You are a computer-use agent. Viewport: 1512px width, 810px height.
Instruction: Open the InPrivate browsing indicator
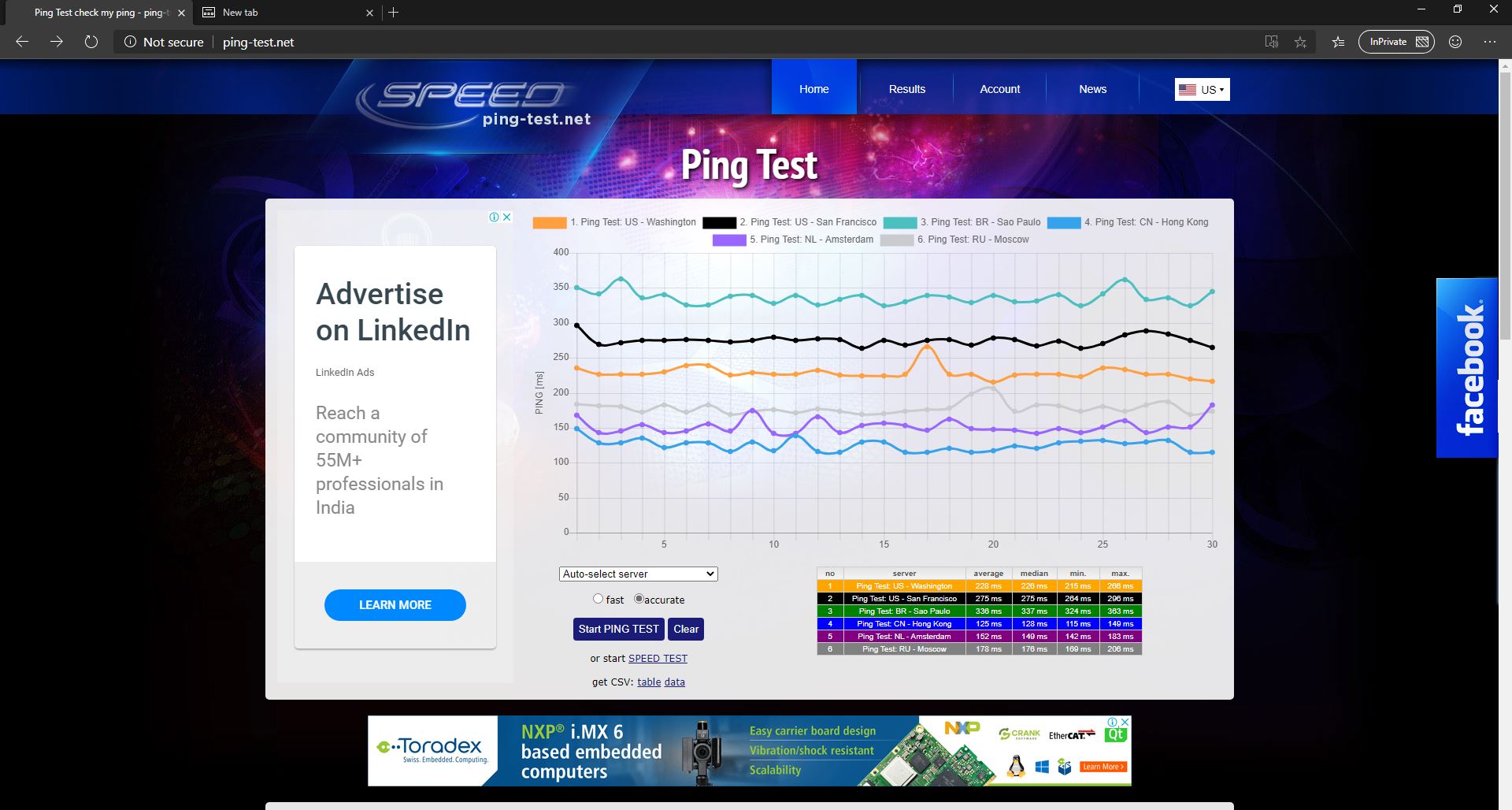click(1396, 42)
